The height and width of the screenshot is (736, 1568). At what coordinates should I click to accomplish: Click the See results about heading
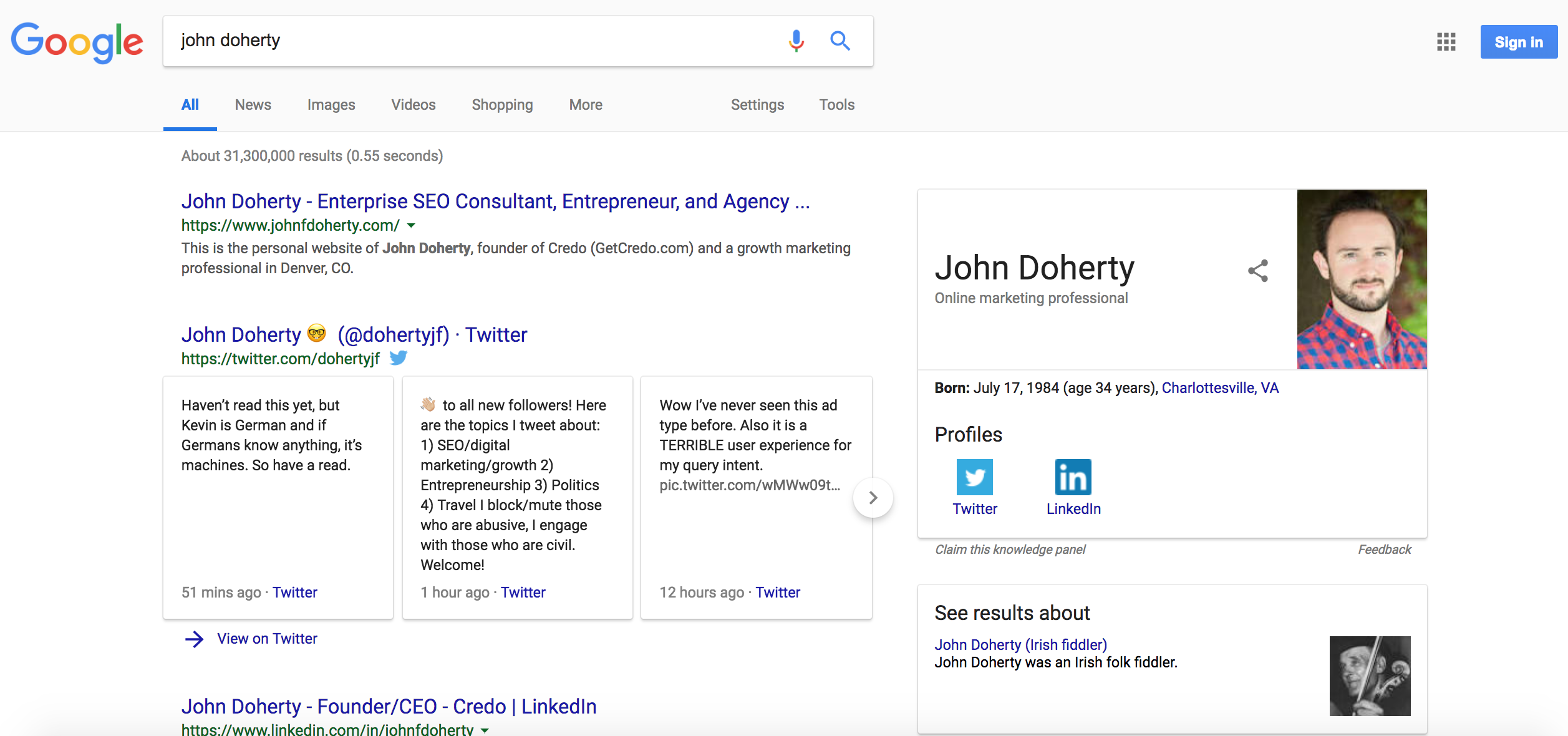coord(1012,613)
